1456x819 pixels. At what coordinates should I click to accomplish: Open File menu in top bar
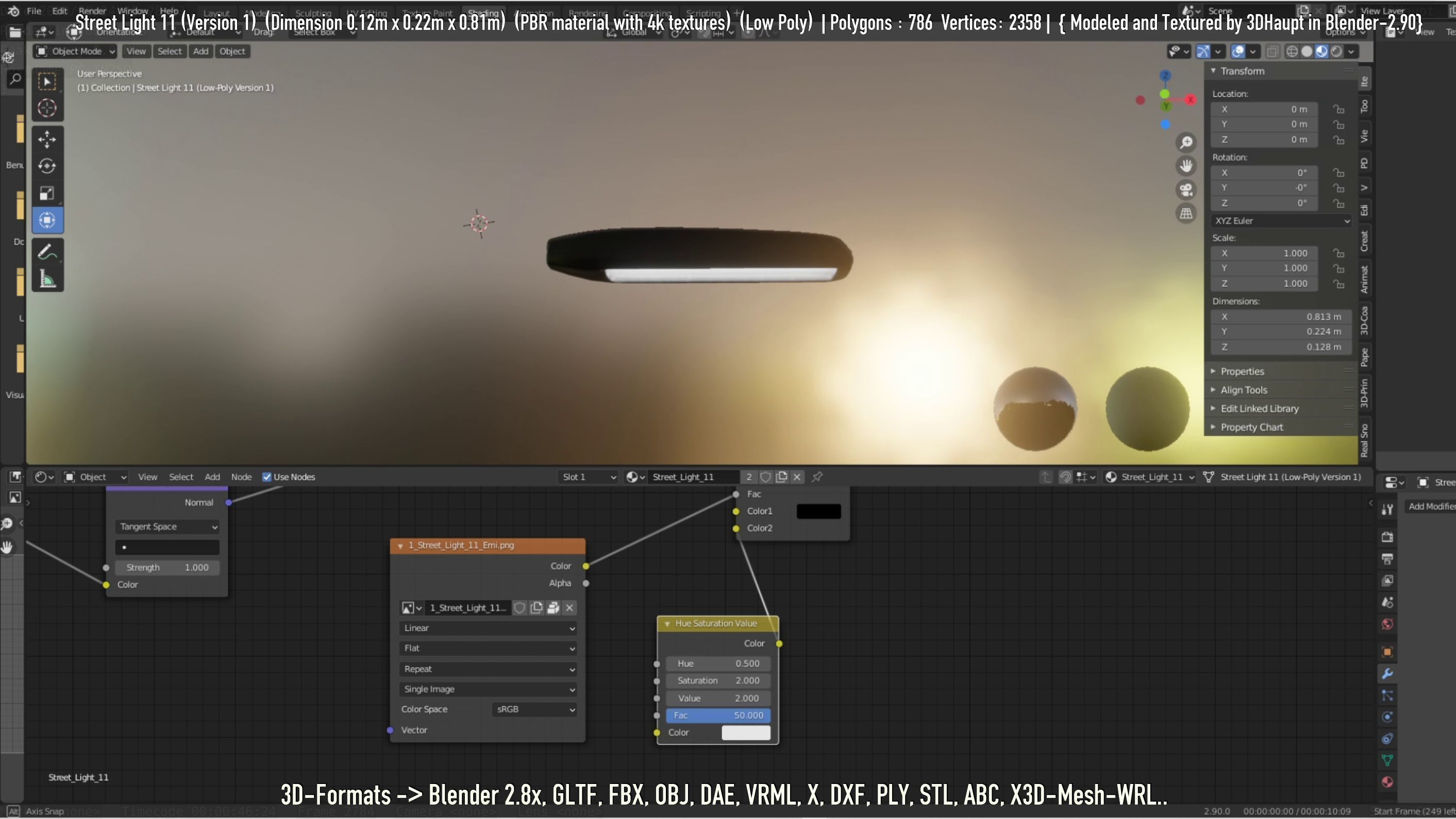pos(34,11)
